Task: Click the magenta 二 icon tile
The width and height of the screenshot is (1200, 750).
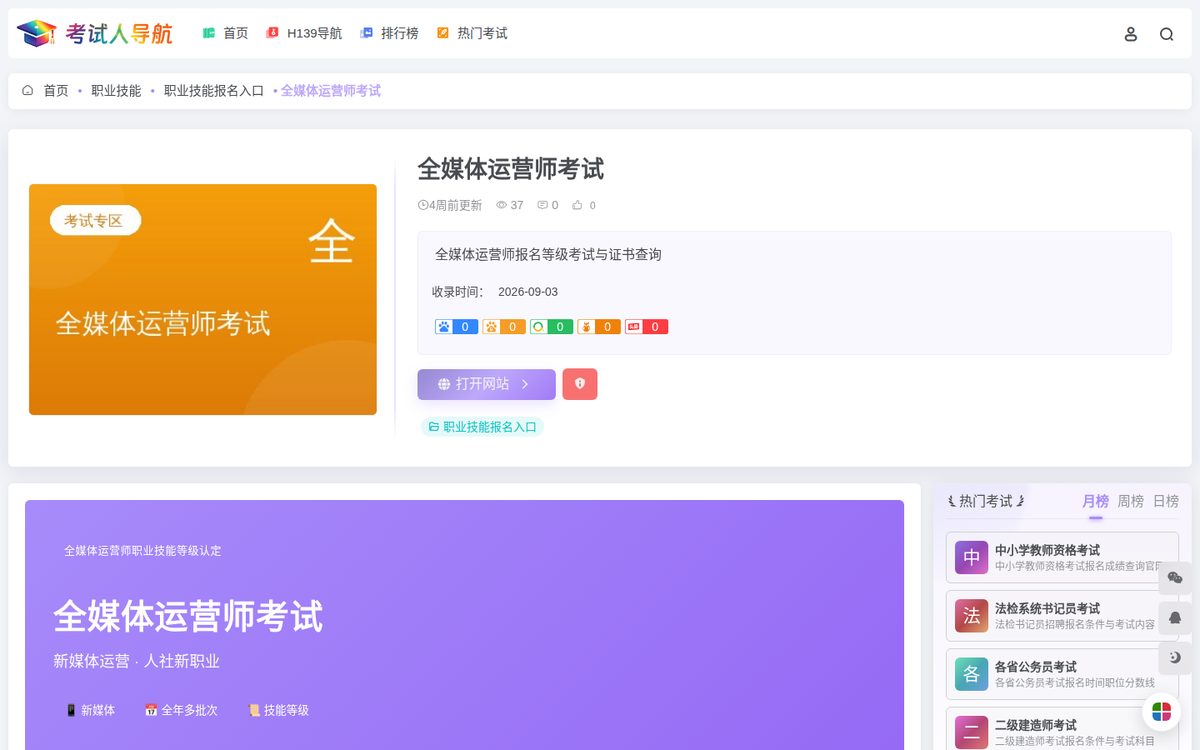Action: tap(971, 732)
